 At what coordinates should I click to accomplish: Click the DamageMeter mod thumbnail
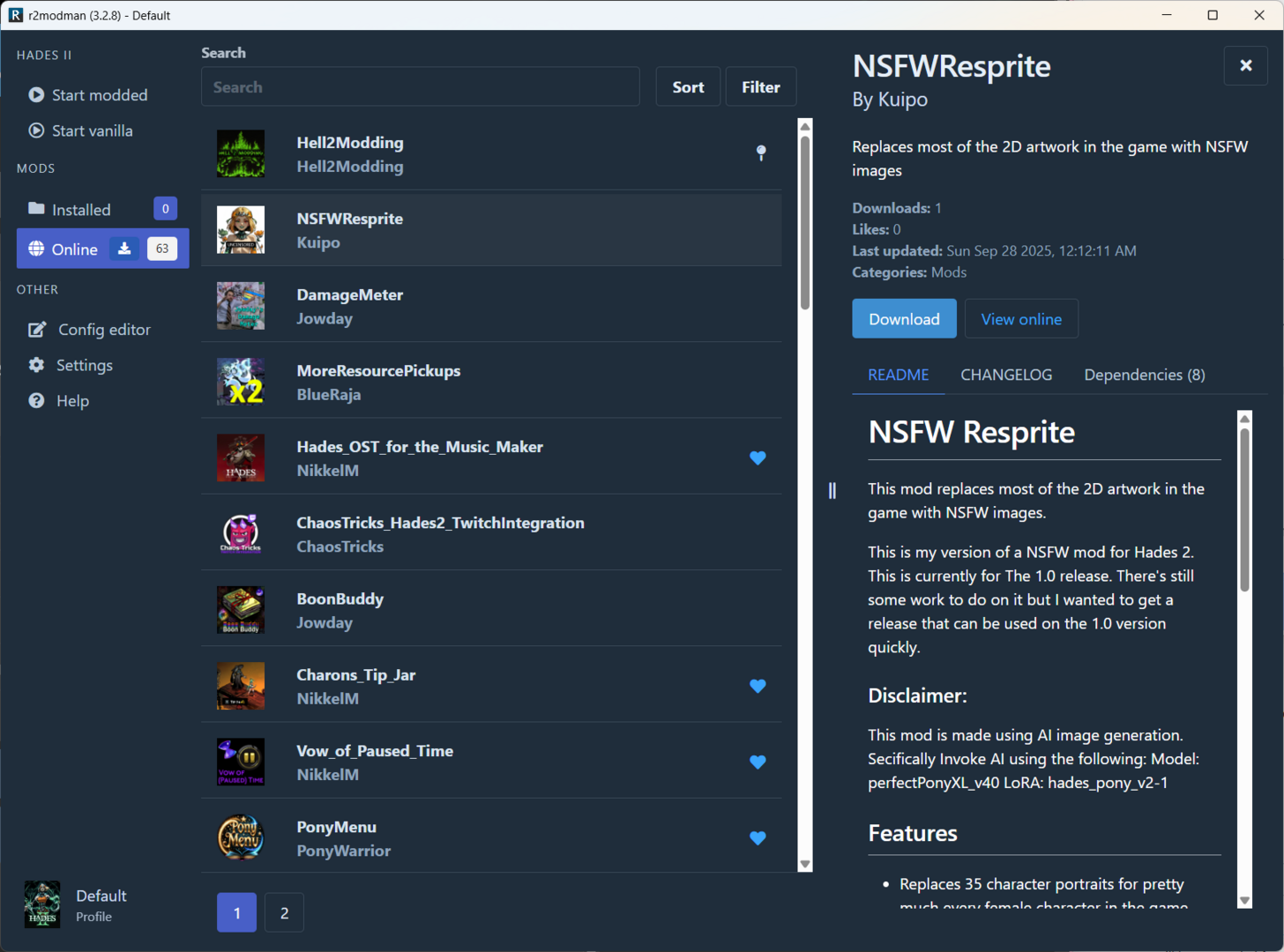pos(241,306)
